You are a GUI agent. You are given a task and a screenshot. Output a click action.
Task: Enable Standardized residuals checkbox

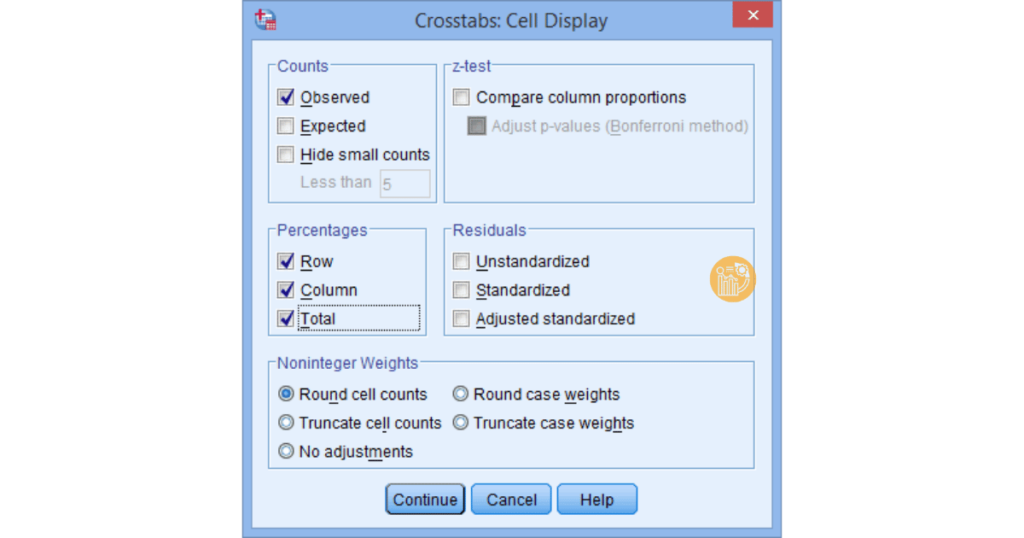point(461,290)
